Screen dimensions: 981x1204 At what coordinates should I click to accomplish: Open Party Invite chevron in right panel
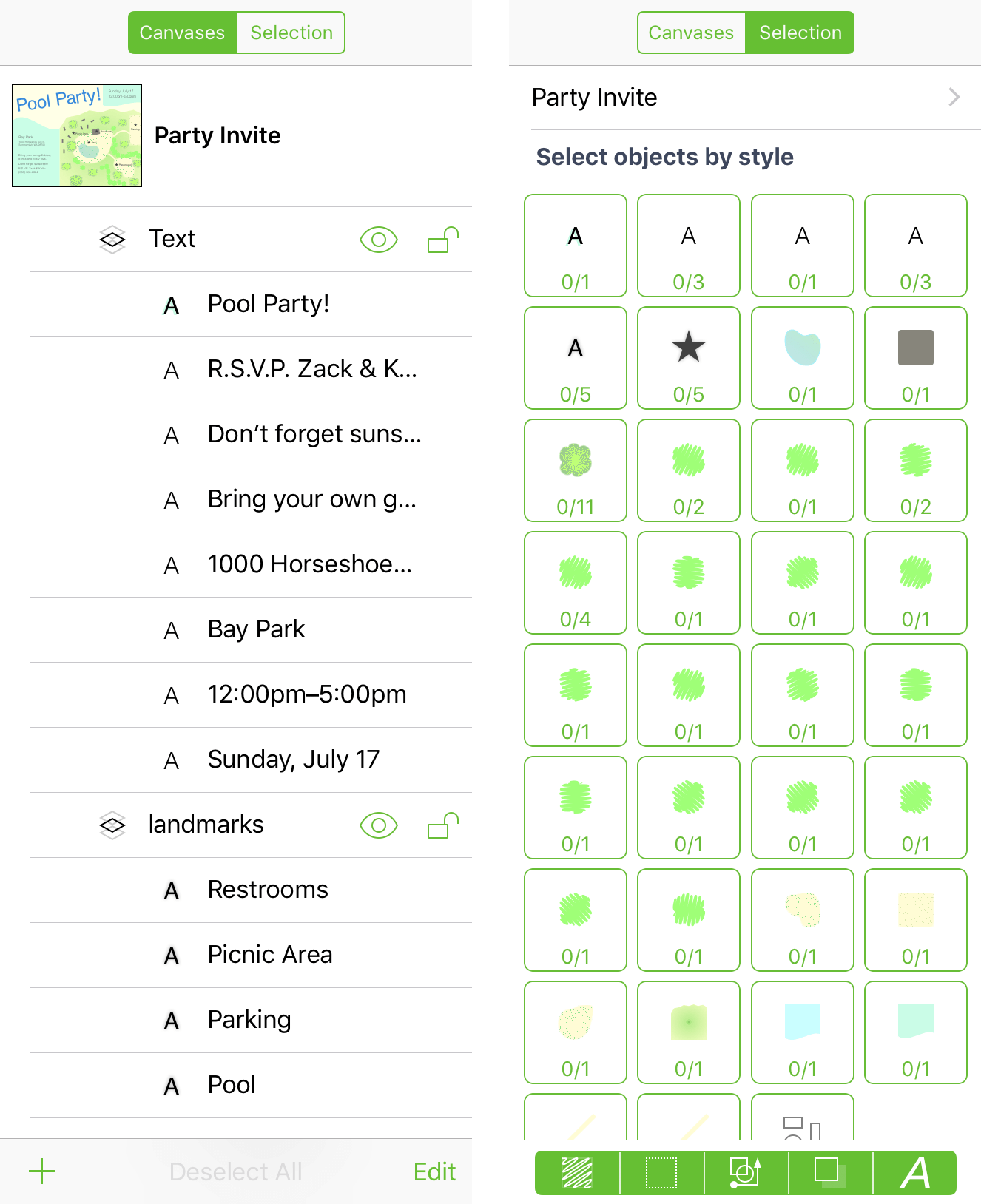coord(954,98)
